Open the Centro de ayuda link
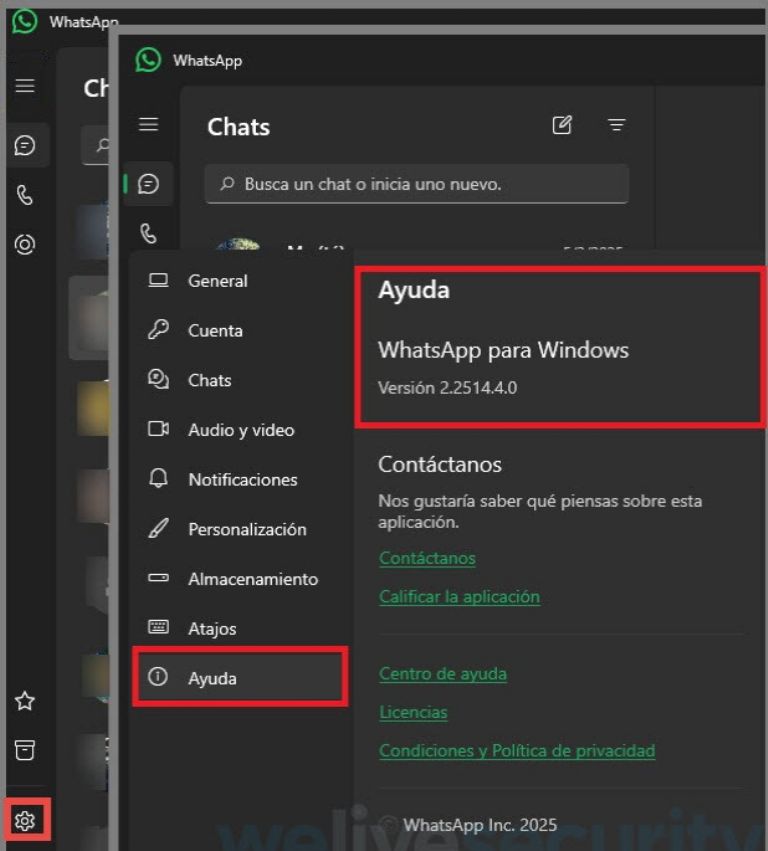Image resolution: width=768 pixels, height=851 pixels. tap(442, 674)
